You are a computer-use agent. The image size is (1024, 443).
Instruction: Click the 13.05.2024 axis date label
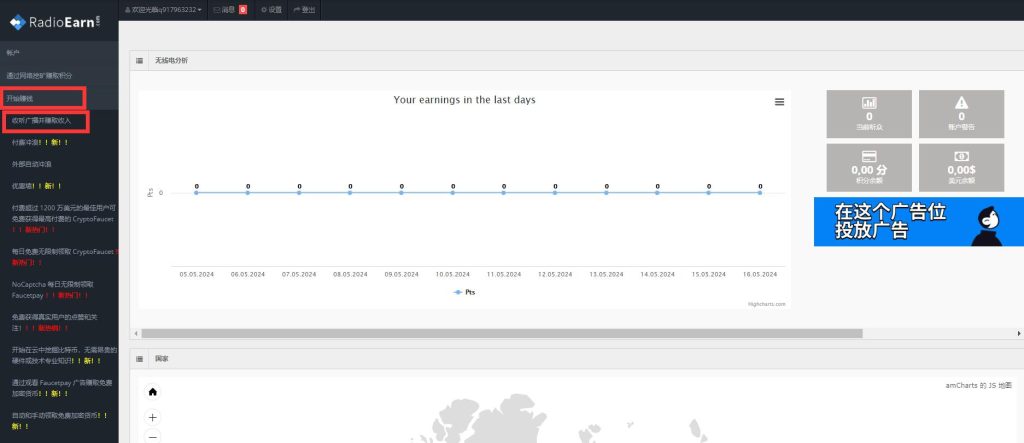(x=606, y=274)
